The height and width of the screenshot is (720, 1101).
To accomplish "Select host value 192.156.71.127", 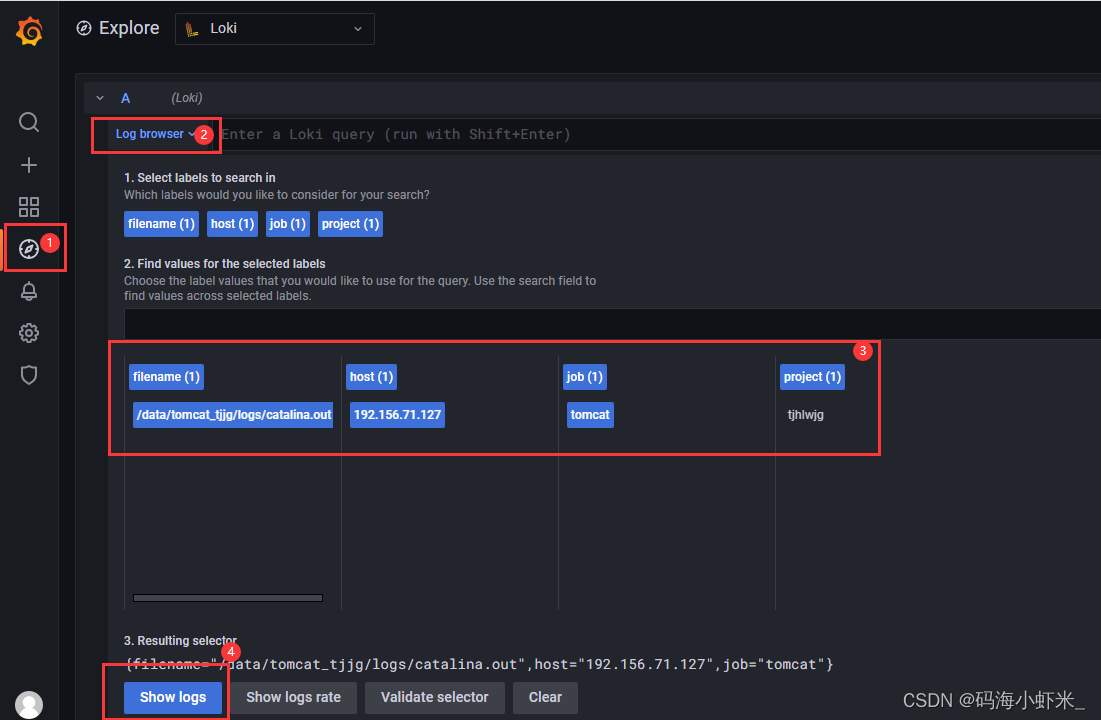I will coord(397,415).
